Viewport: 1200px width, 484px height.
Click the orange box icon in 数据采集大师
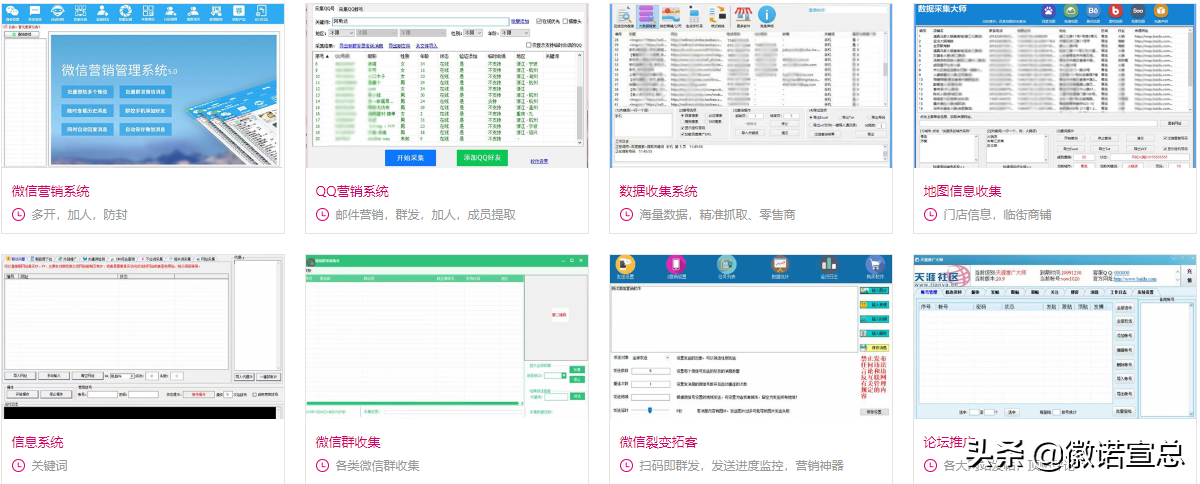(x=1161, y=11)
